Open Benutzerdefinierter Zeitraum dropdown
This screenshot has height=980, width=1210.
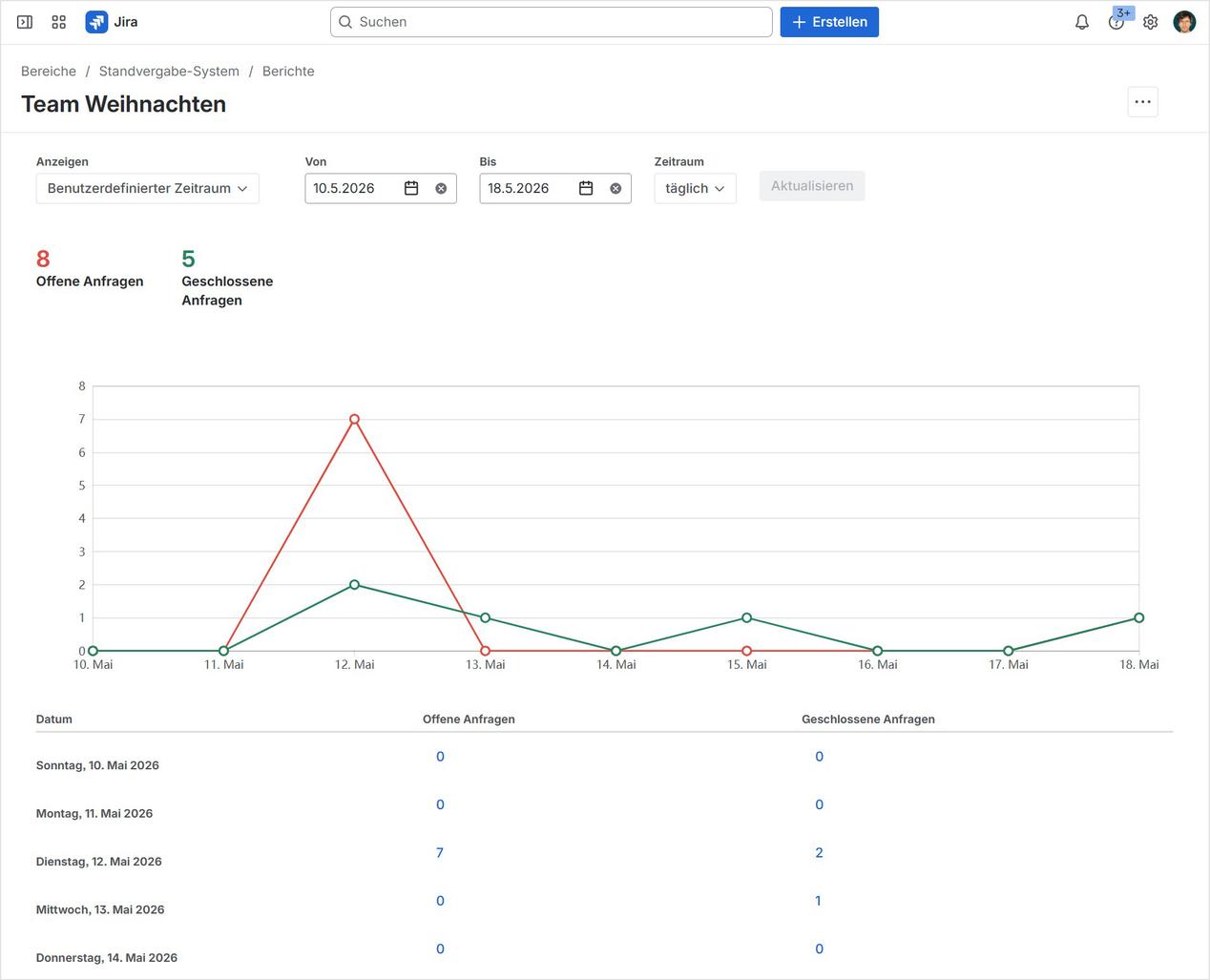148,188
